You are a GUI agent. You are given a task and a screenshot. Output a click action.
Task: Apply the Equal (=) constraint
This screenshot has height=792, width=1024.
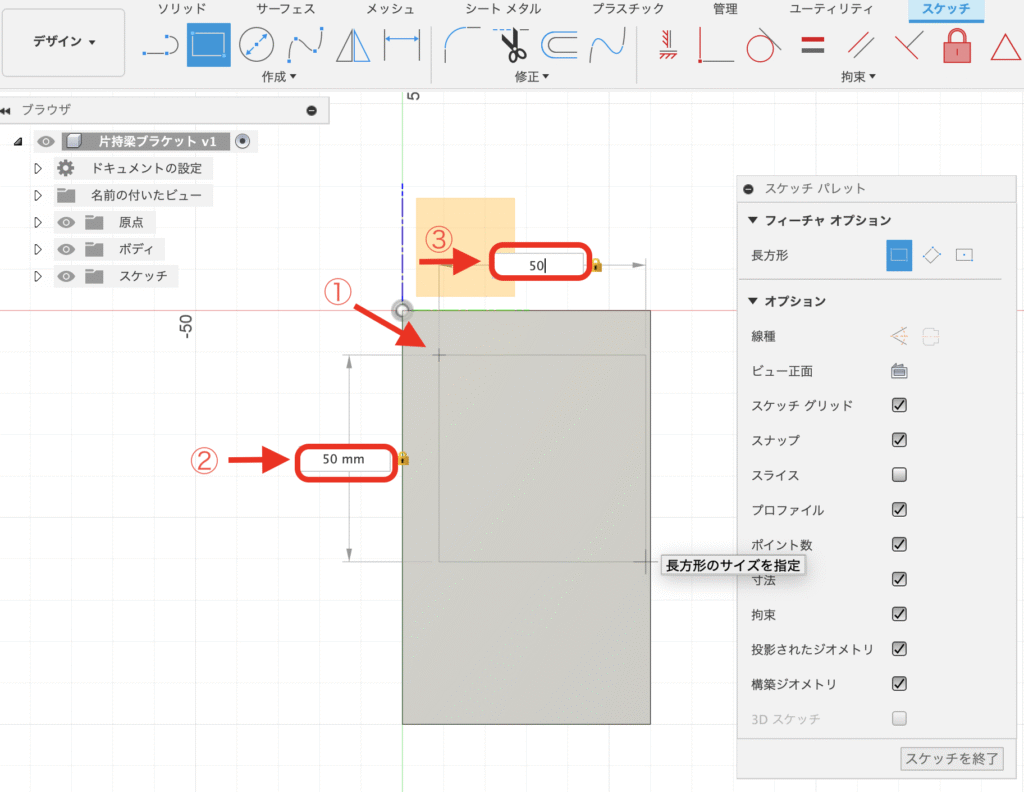pos(811,45)
